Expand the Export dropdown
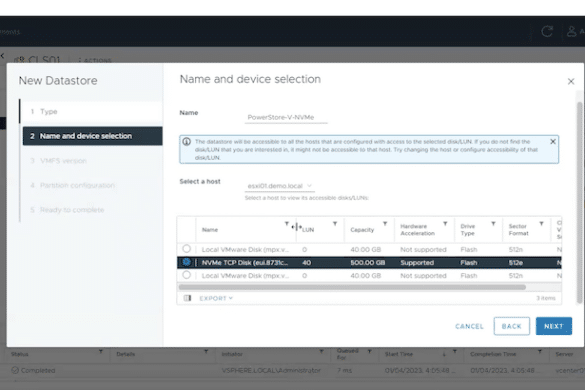This screenshot has width=585, height=390. click(216, 298)
